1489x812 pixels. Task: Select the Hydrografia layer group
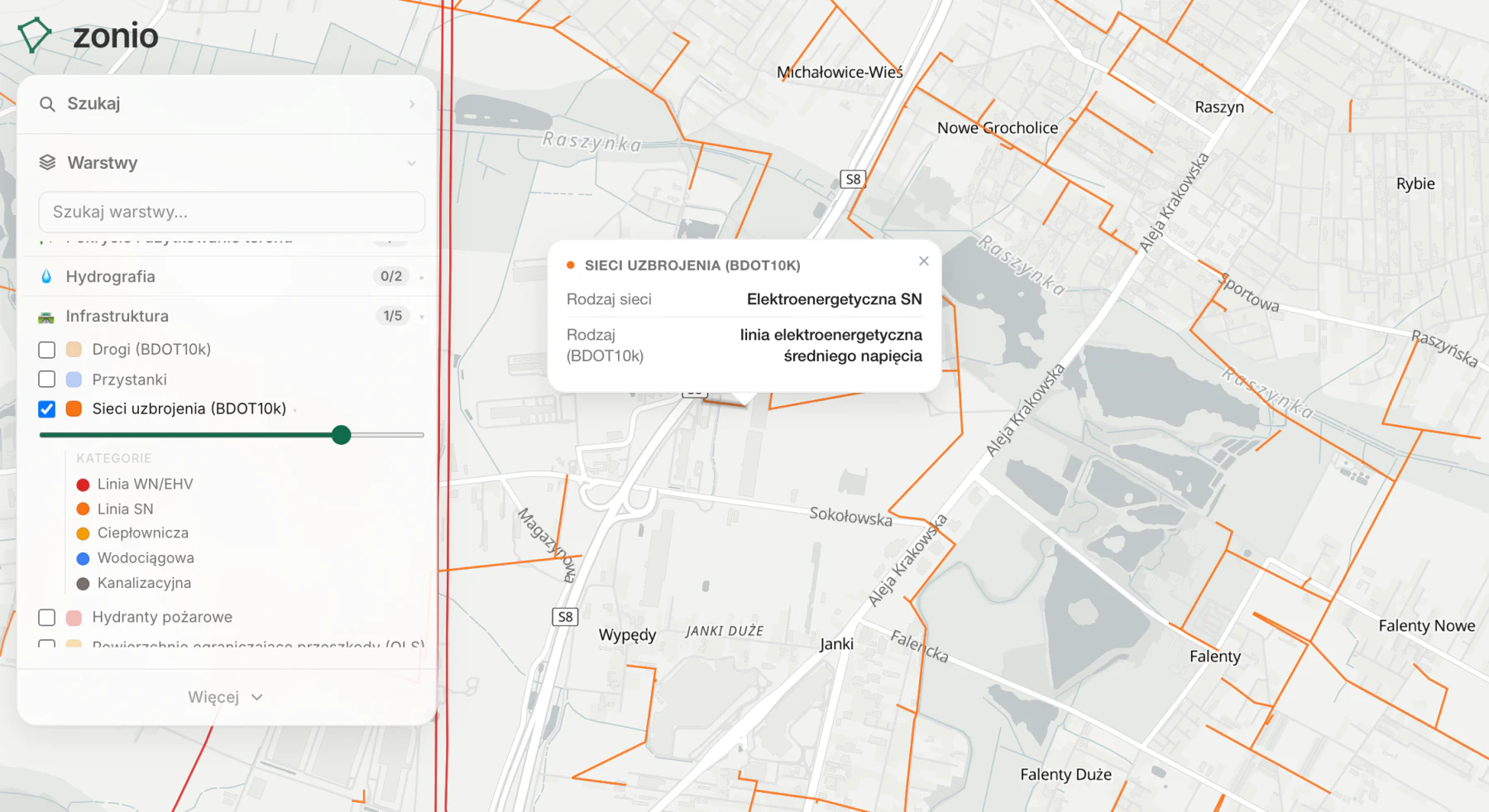coord(227,276)
